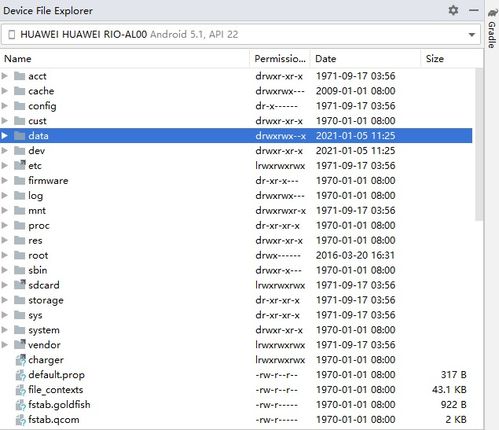
Task: Select the etc symlink folder icon
Action: coord(20,165)
